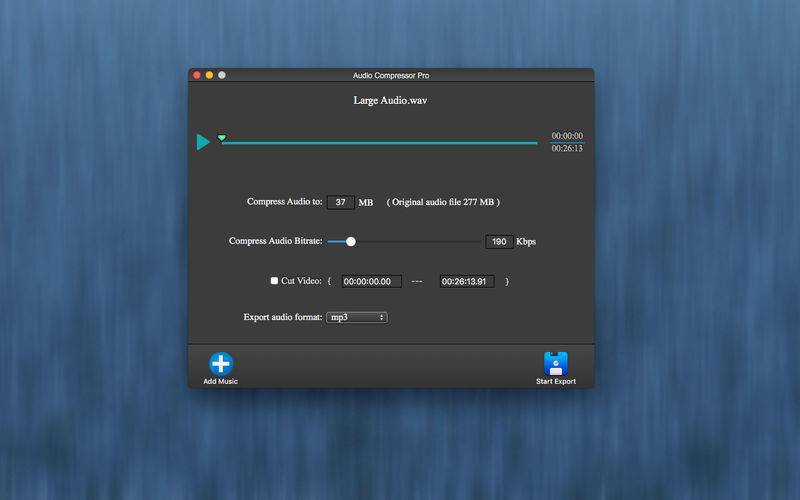Click the Large Audio.wav file name
Image resolution: width=800 pixels, height=500 pixels.
coord(390,100)
